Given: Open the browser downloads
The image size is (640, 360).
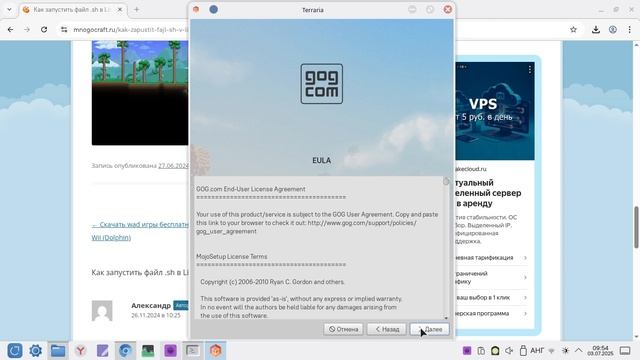Looking at the screenshot, I should click(x=596, y=29).
